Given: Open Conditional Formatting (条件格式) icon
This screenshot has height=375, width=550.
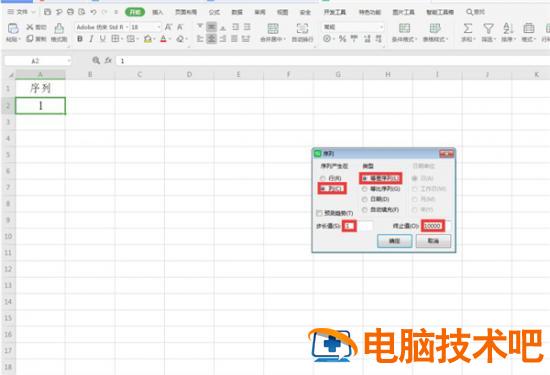Looking at the screenshot, I should tap(404, 28).
